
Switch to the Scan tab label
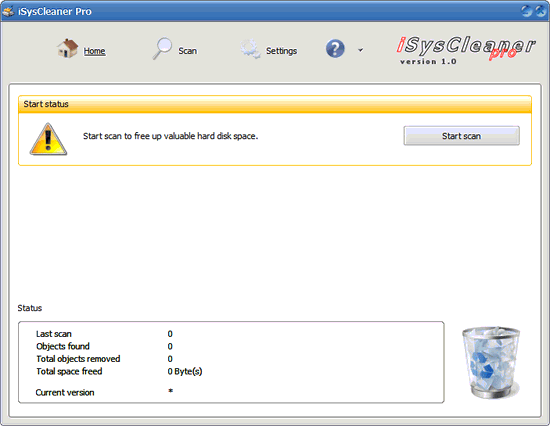pyautogui.click(x=188, y=51)
